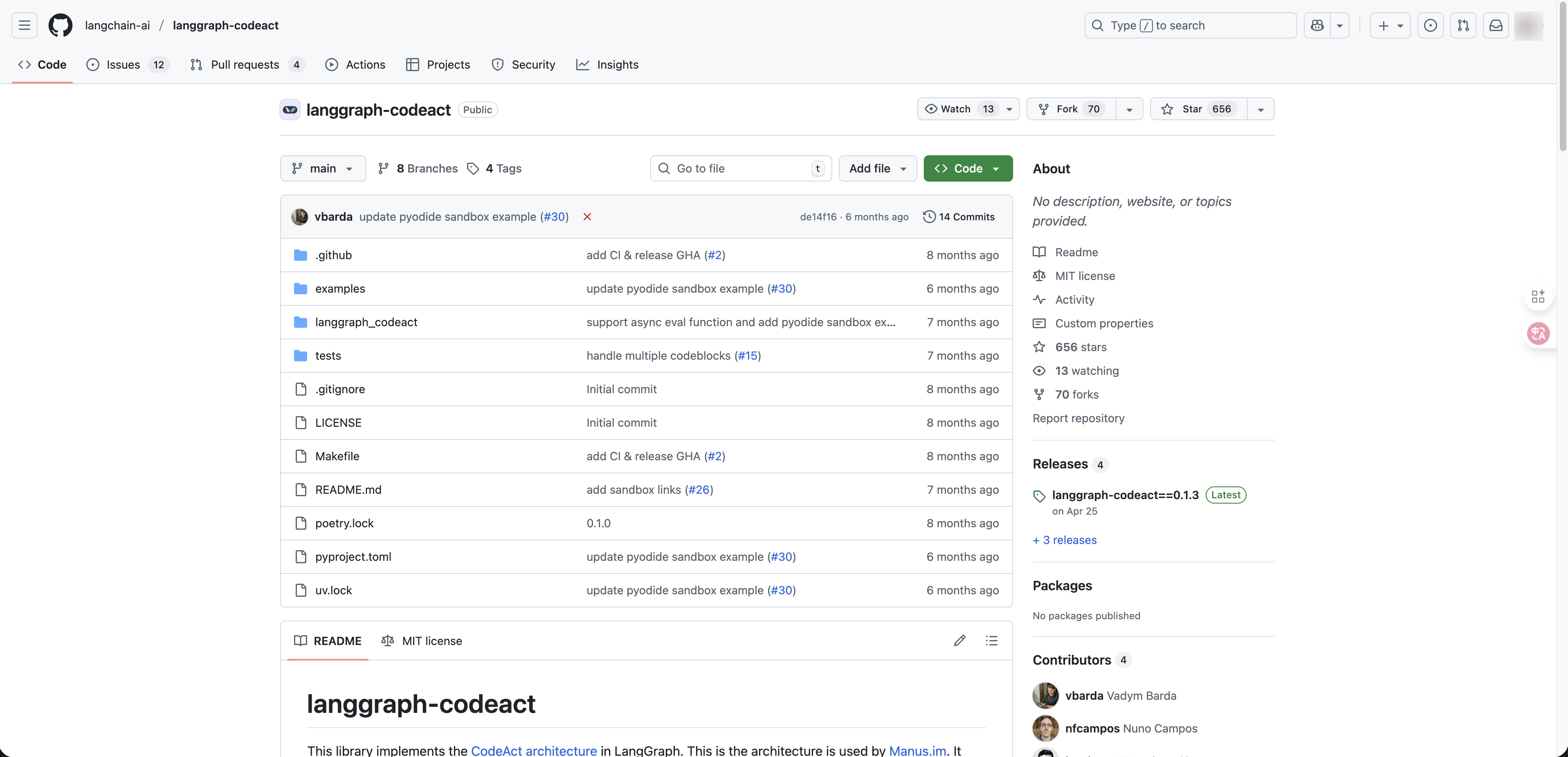Switch to the Security tab

523,65
